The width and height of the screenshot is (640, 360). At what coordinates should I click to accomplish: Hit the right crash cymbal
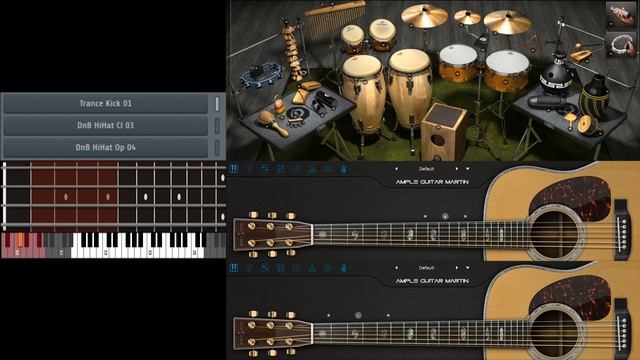tap(507, 22)
